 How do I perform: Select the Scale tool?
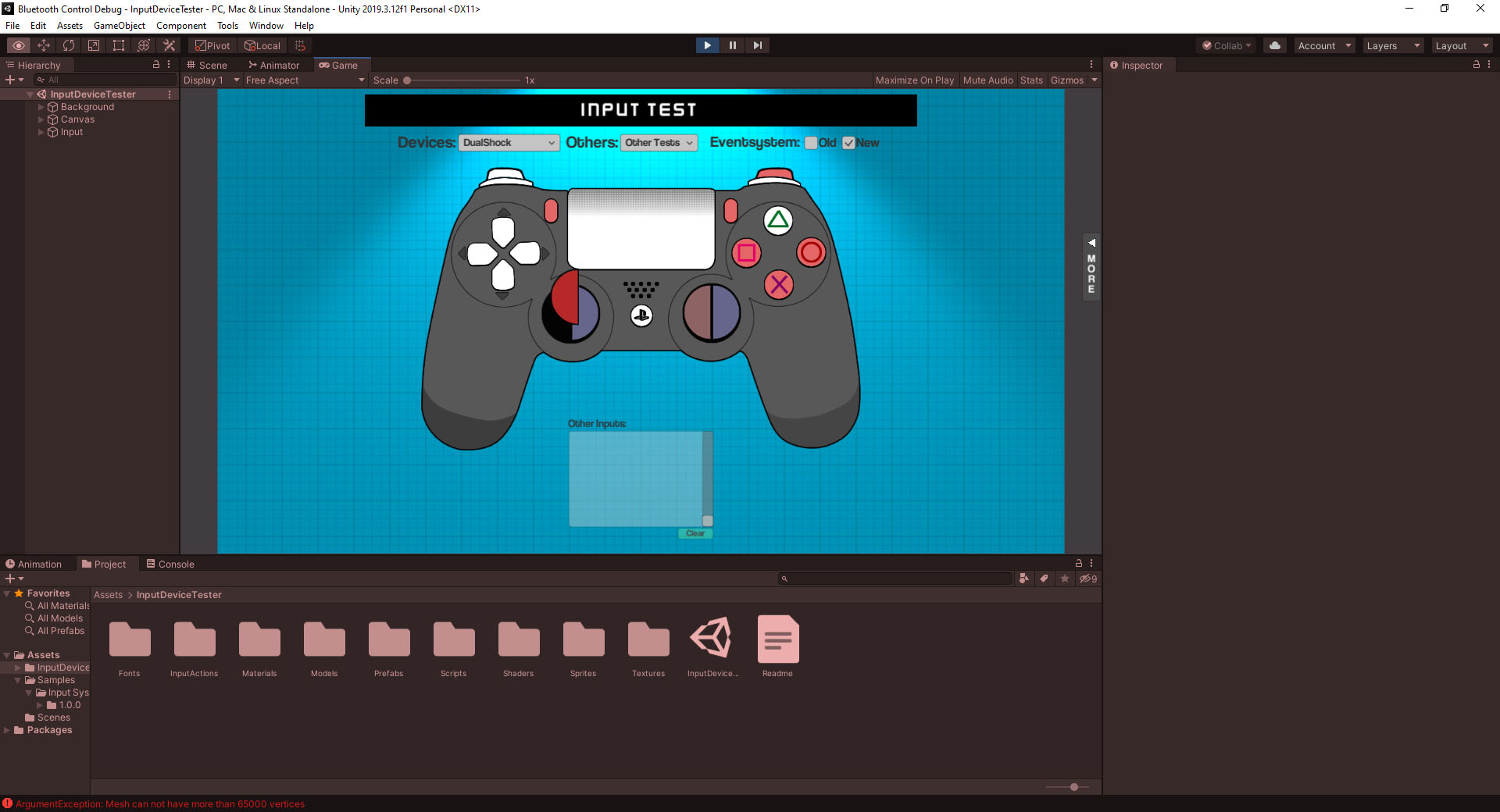coord(94,45)
